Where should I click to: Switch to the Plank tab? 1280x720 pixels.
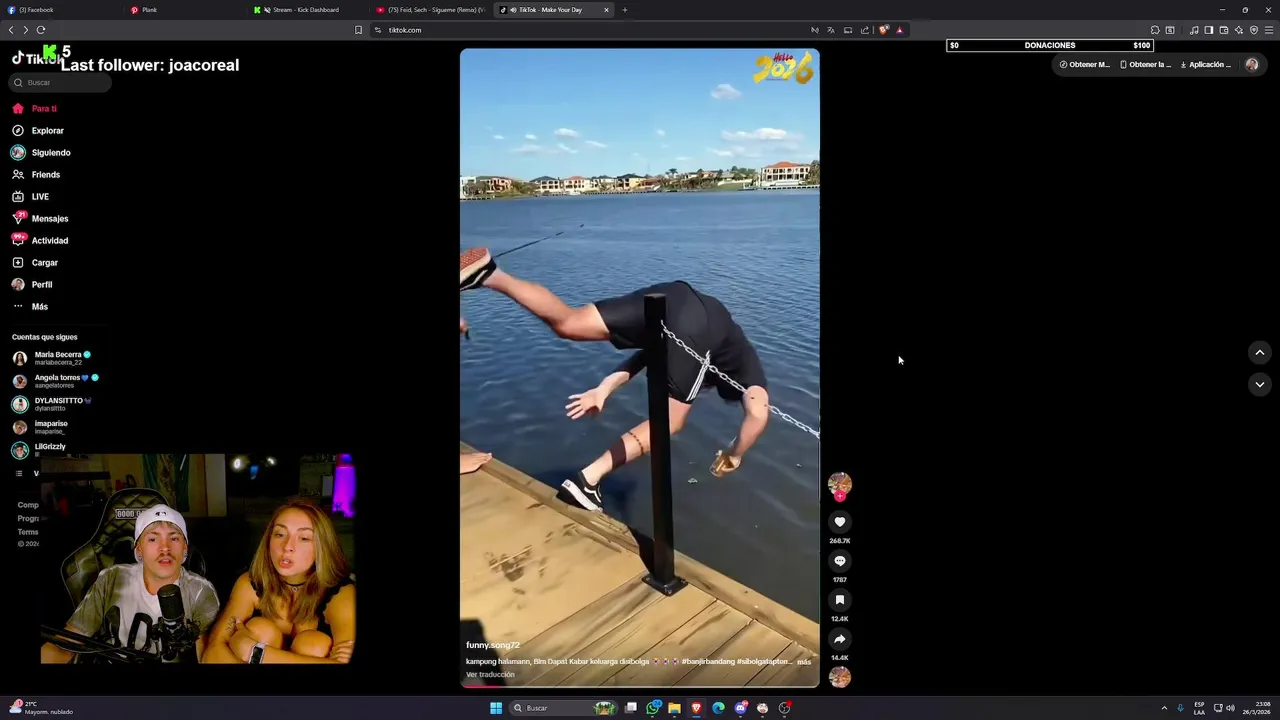(x=185, y=10)
